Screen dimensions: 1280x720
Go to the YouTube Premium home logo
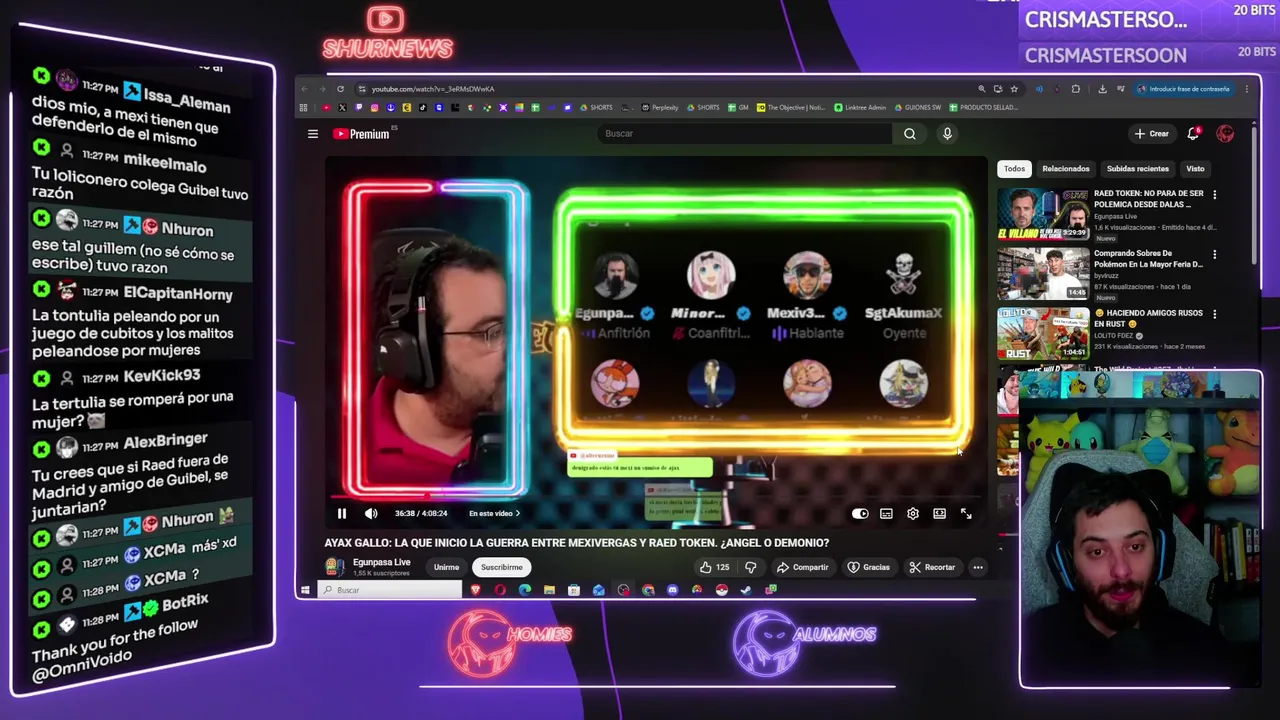coord(361,134)
